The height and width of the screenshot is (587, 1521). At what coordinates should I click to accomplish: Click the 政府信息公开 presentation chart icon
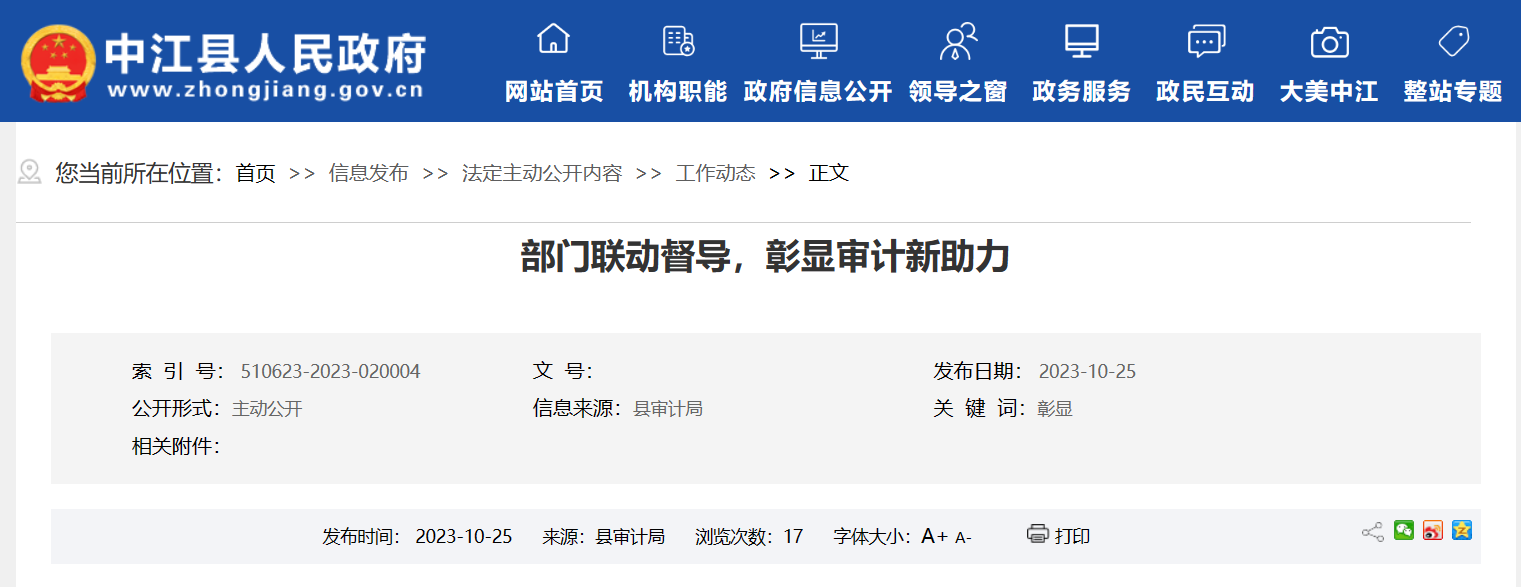[x=818, y=41]
